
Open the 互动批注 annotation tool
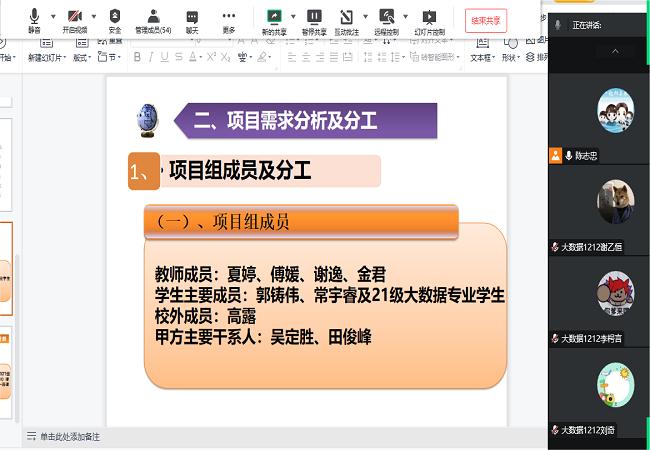[346, 19]
